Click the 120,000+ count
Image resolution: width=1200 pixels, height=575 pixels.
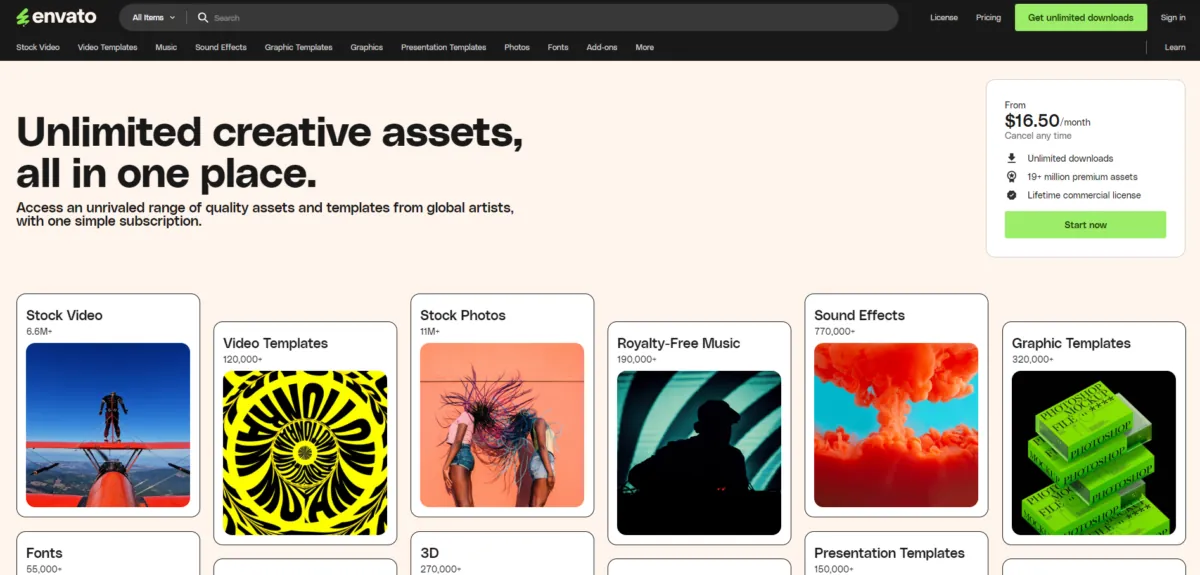[243, 359]
